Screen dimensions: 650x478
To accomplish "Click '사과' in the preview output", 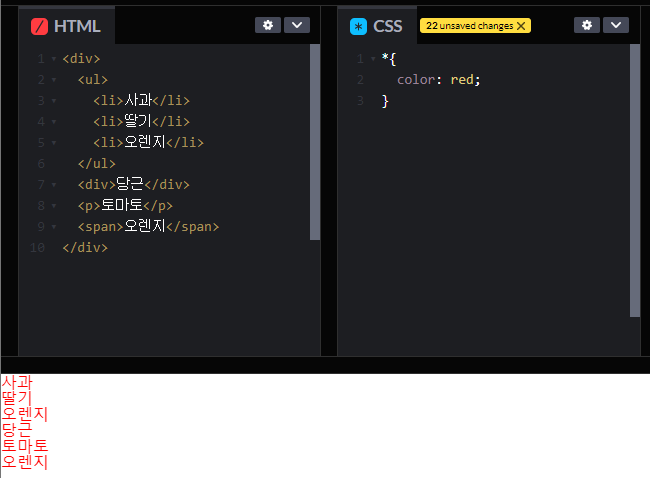I will (17, 382).
